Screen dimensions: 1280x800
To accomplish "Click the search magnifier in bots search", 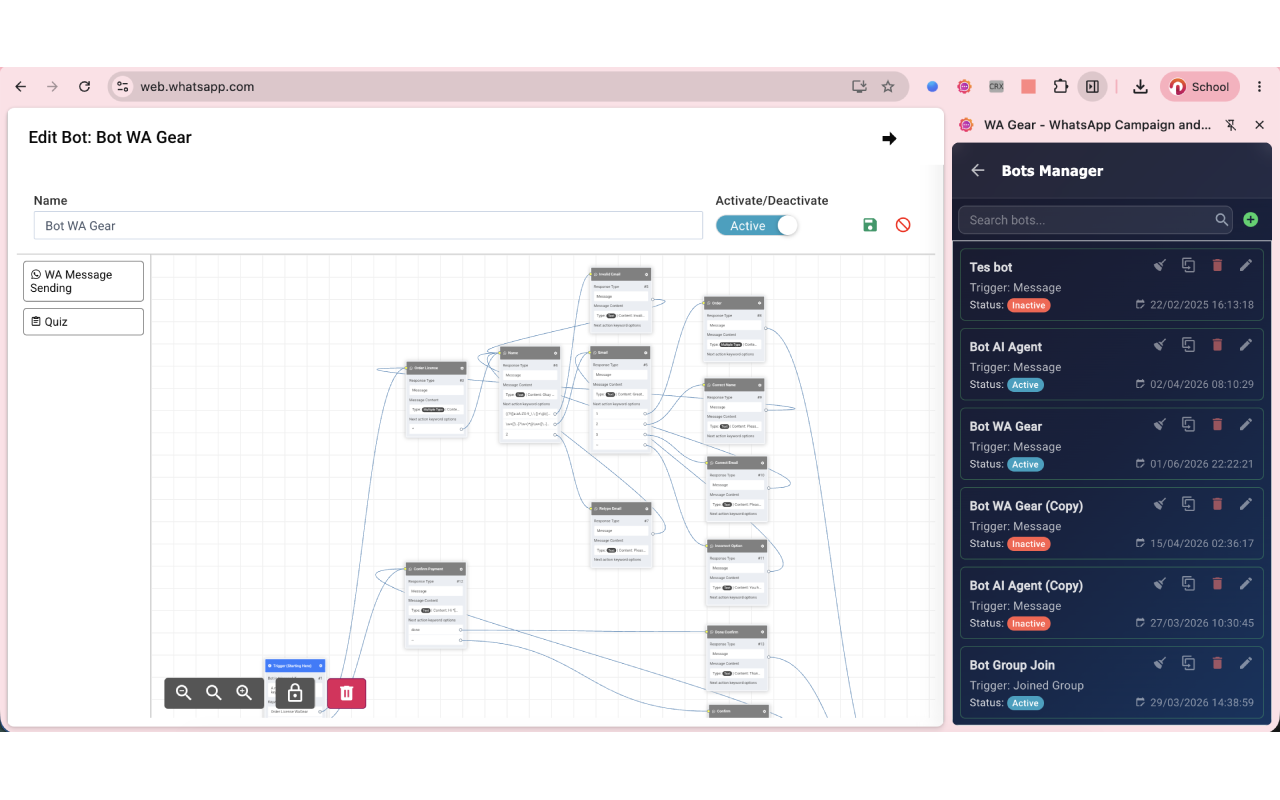I will click(x=1221, y=220).
